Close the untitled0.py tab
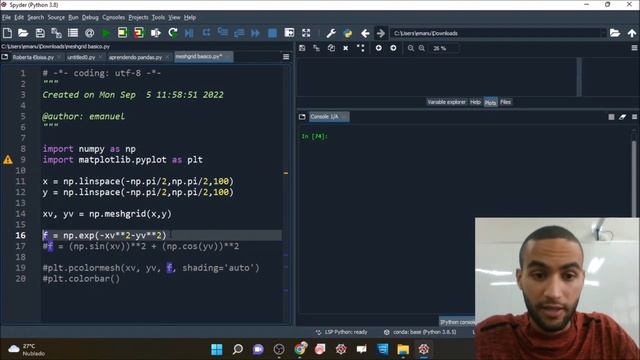This screenshot has width=640, height=360. coord(101,57)
